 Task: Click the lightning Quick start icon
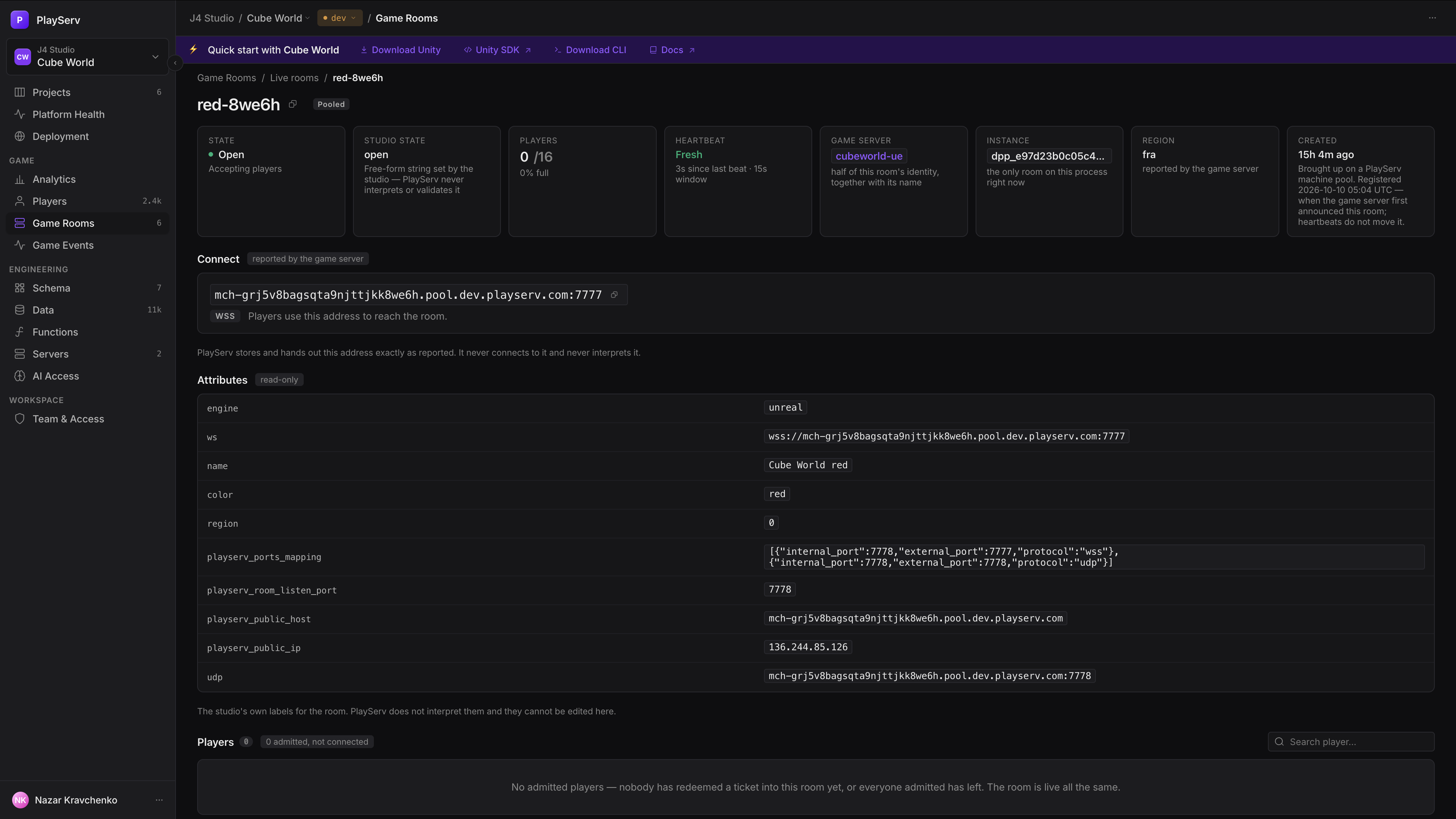[x=193, y=50]
